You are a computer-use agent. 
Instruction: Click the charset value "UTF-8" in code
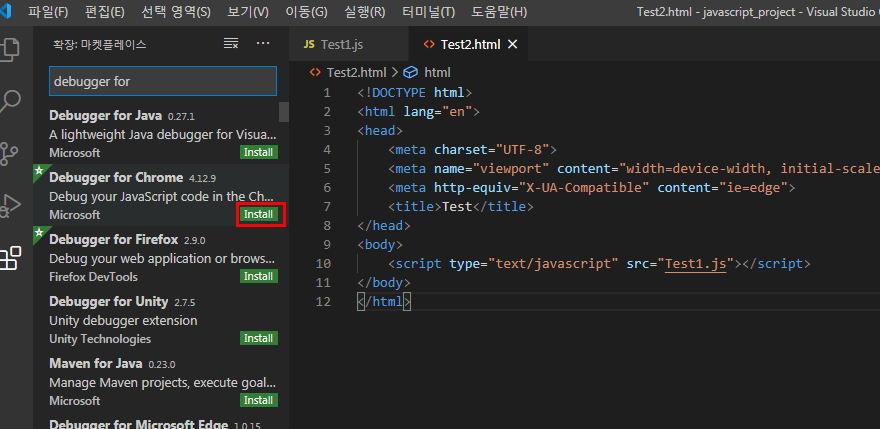522,150
